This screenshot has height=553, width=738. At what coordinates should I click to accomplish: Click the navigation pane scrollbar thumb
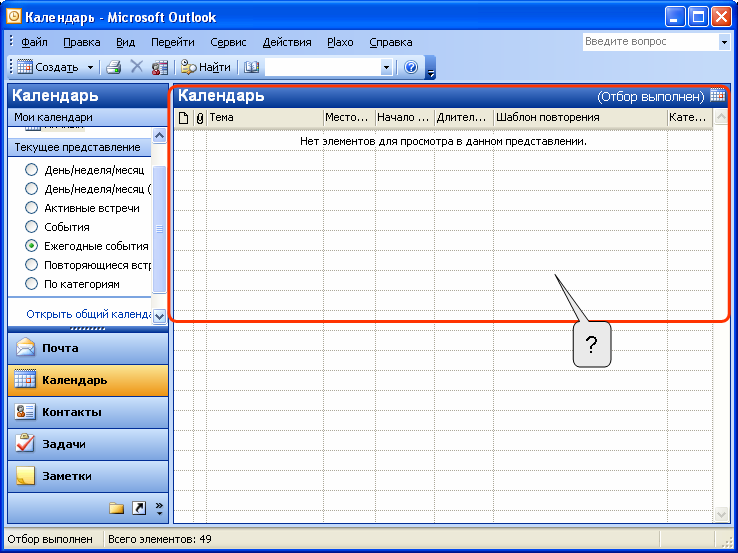(x=160, y=229)
